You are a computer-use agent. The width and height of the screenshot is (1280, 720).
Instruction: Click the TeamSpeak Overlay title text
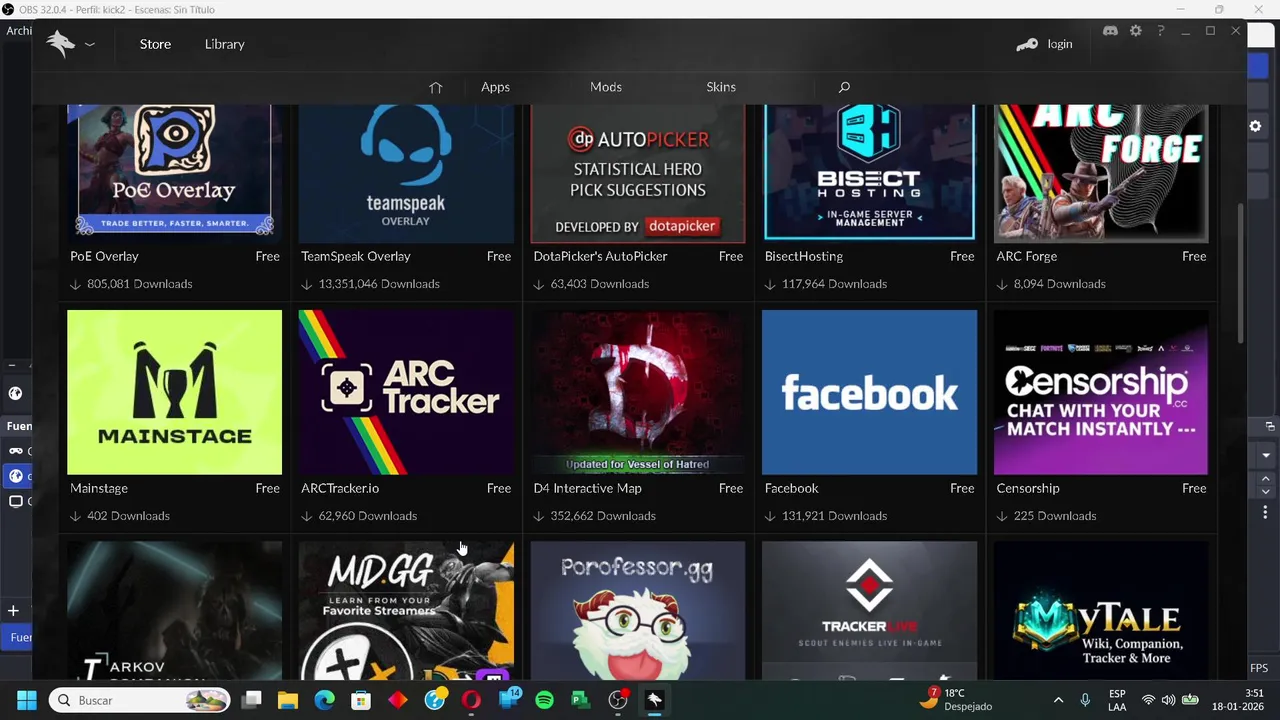(x=356, y=256)
